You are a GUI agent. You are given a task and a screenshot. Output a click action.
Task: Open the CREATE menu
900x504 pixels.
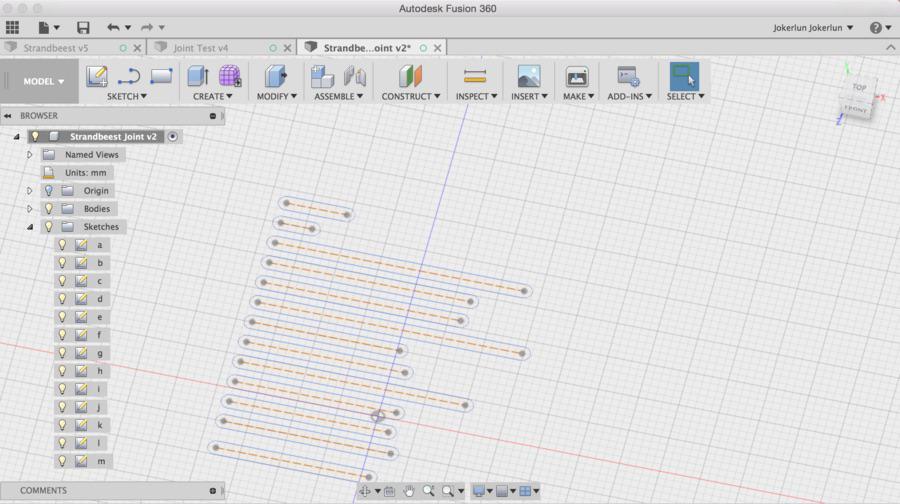(x=212, y=96)
